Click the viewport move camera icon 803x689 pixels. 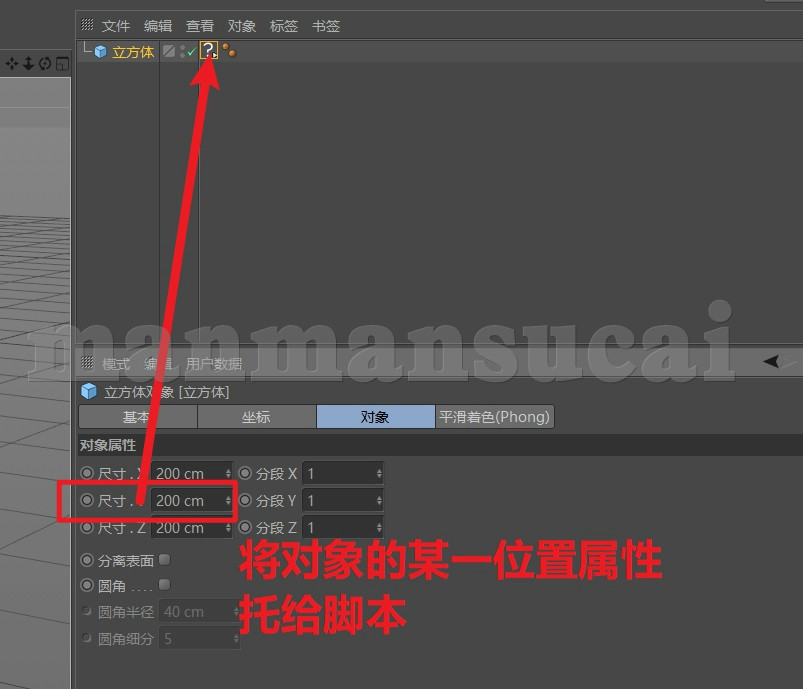[x=11, y=64]
